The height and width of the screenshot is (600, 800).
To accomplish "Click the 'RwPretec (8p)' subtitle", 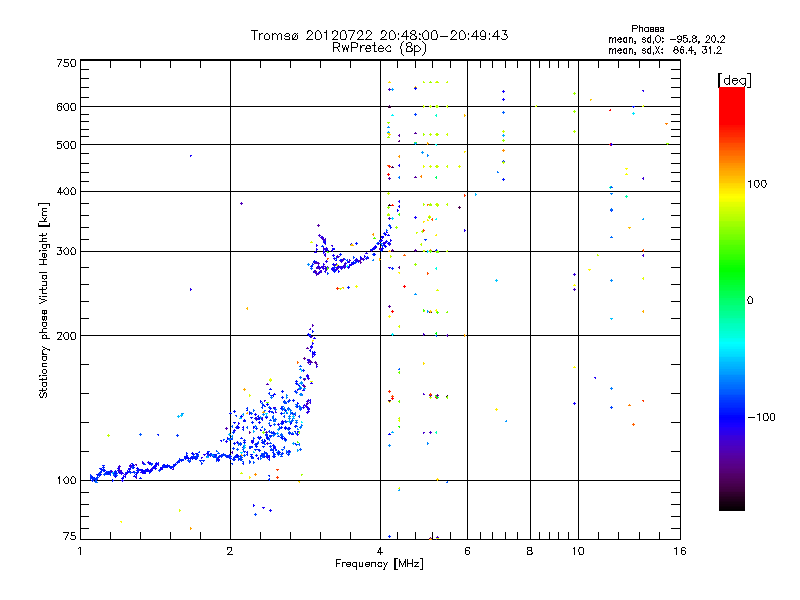I will (379, 48).
